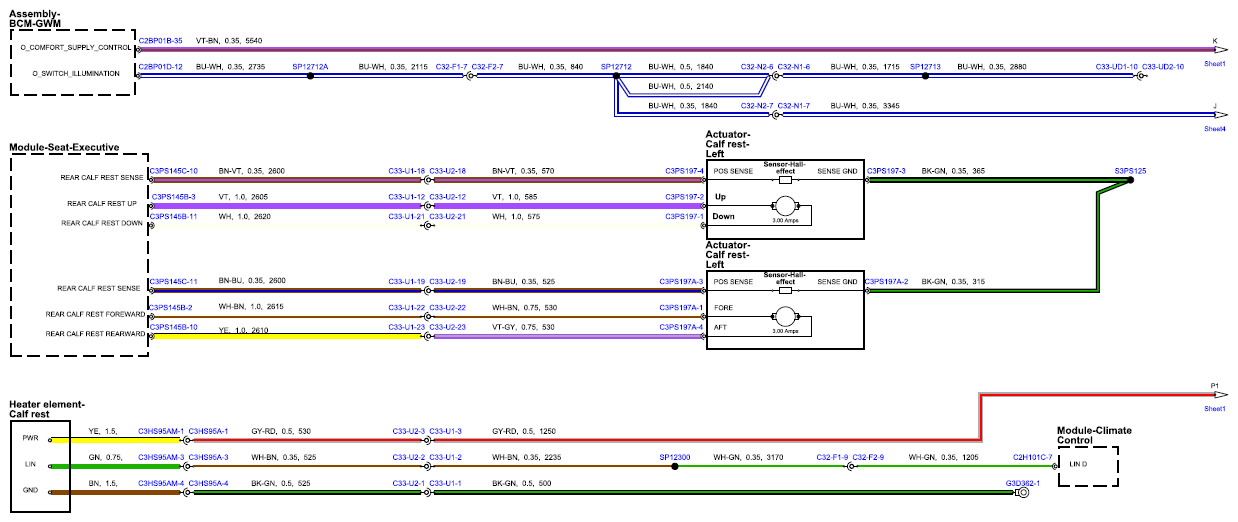Open connector link C3PS145C-11
1238x522 pixels.
(174, 282)
